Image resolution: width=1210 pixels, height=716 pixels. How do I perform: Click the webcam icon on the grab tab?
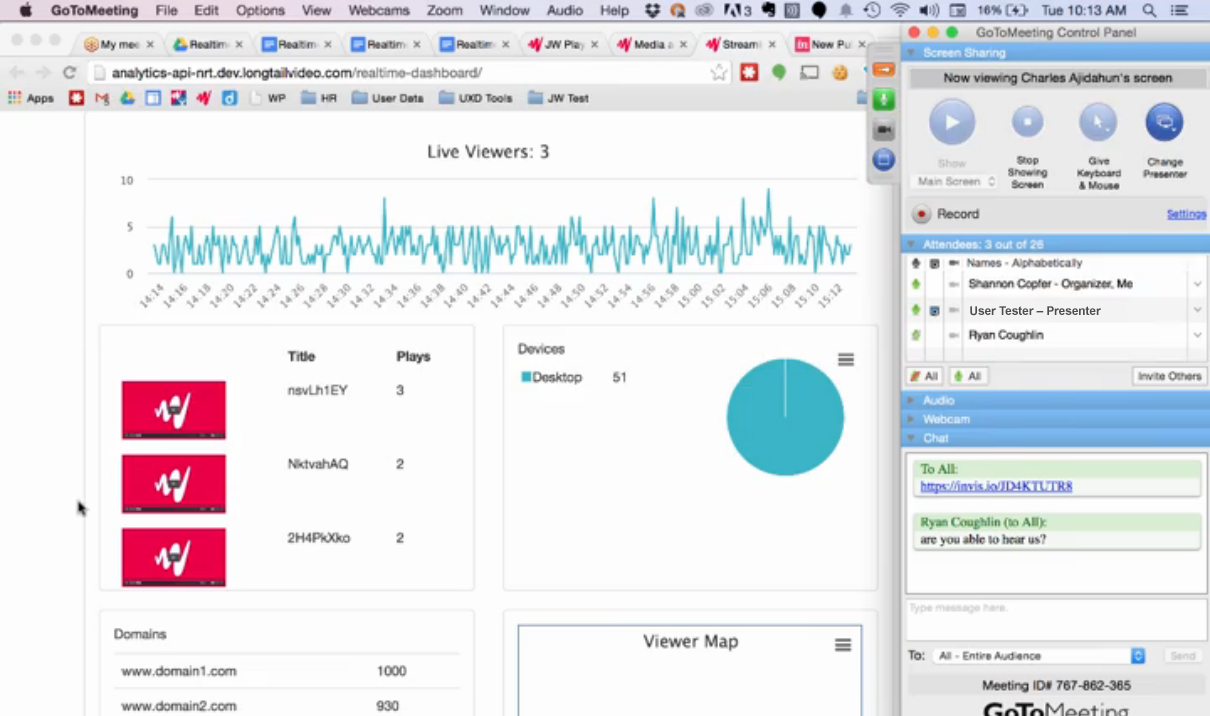[x=884, y=130]
